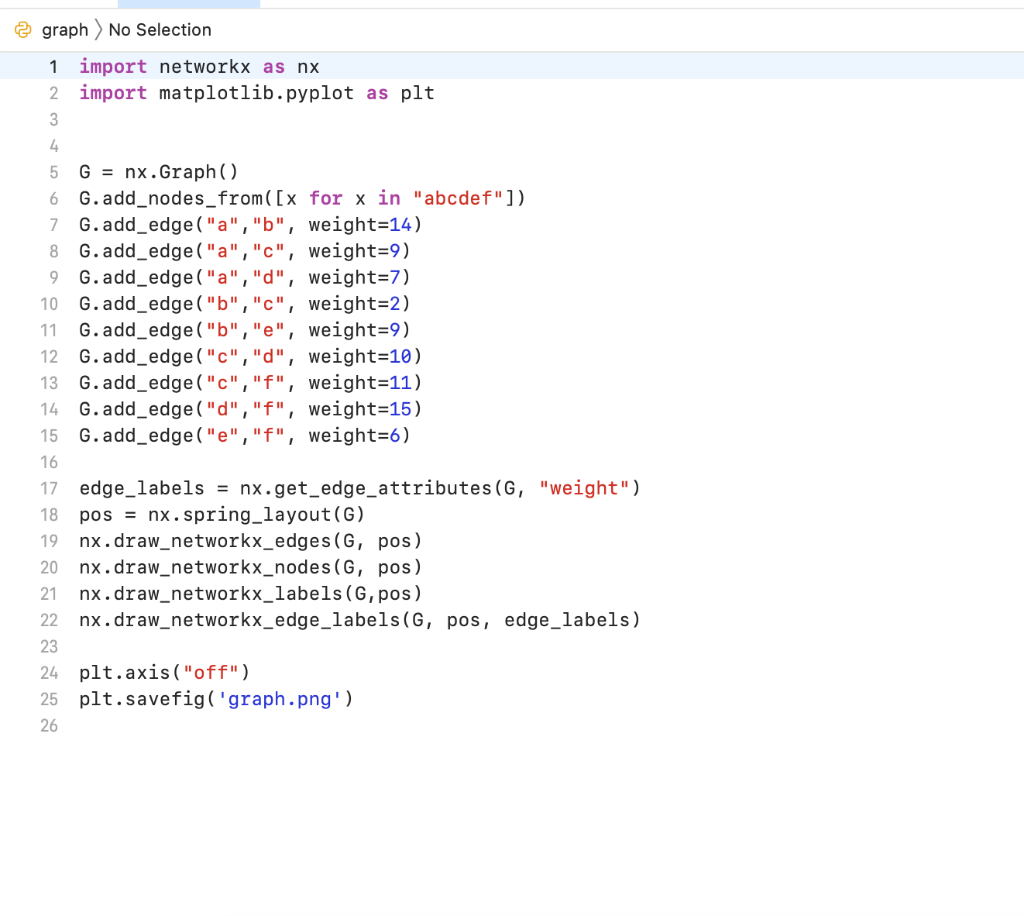Open the graph breadcrumb item
Image resolution: width=1024 pixels, height=916 pixels.
[65, 30]
